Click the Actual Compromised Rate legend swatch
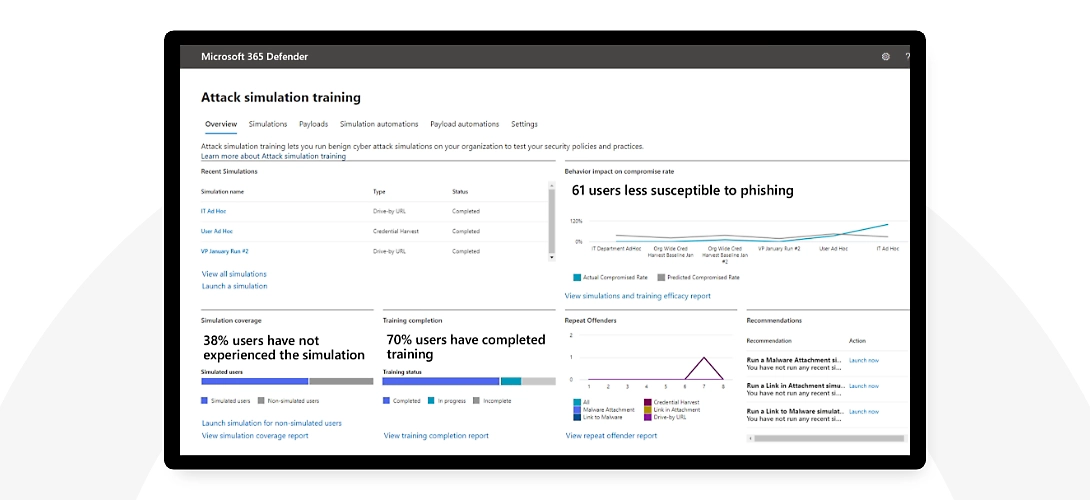 pos(577,277)
